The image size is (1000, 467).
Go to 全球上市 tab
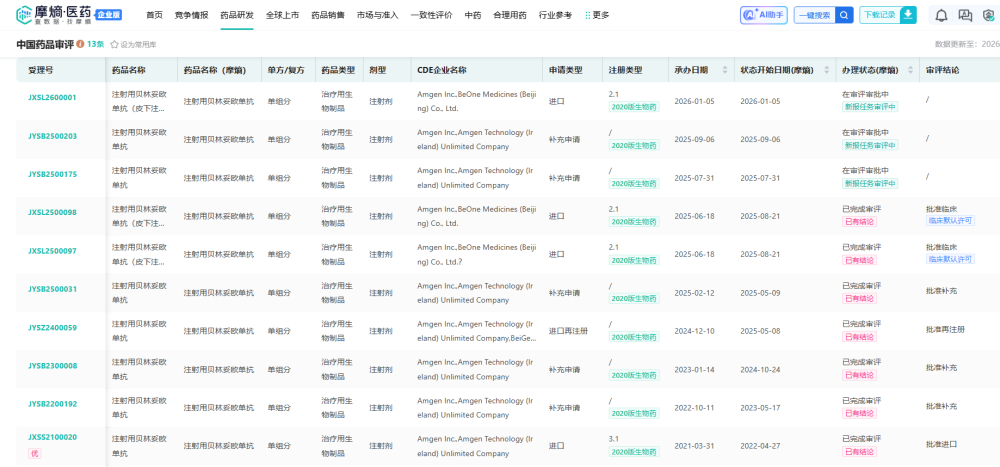[x=282, y=15]
